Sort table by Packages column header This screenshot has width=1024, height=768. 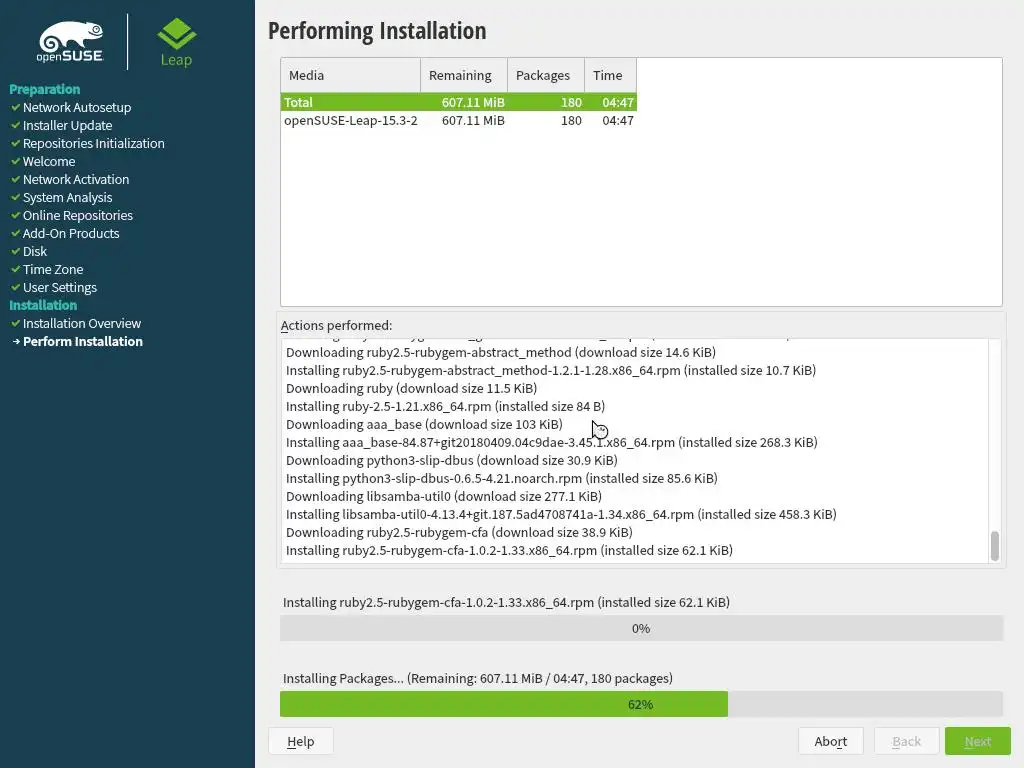pyautogui.click(x=545, y=75)
